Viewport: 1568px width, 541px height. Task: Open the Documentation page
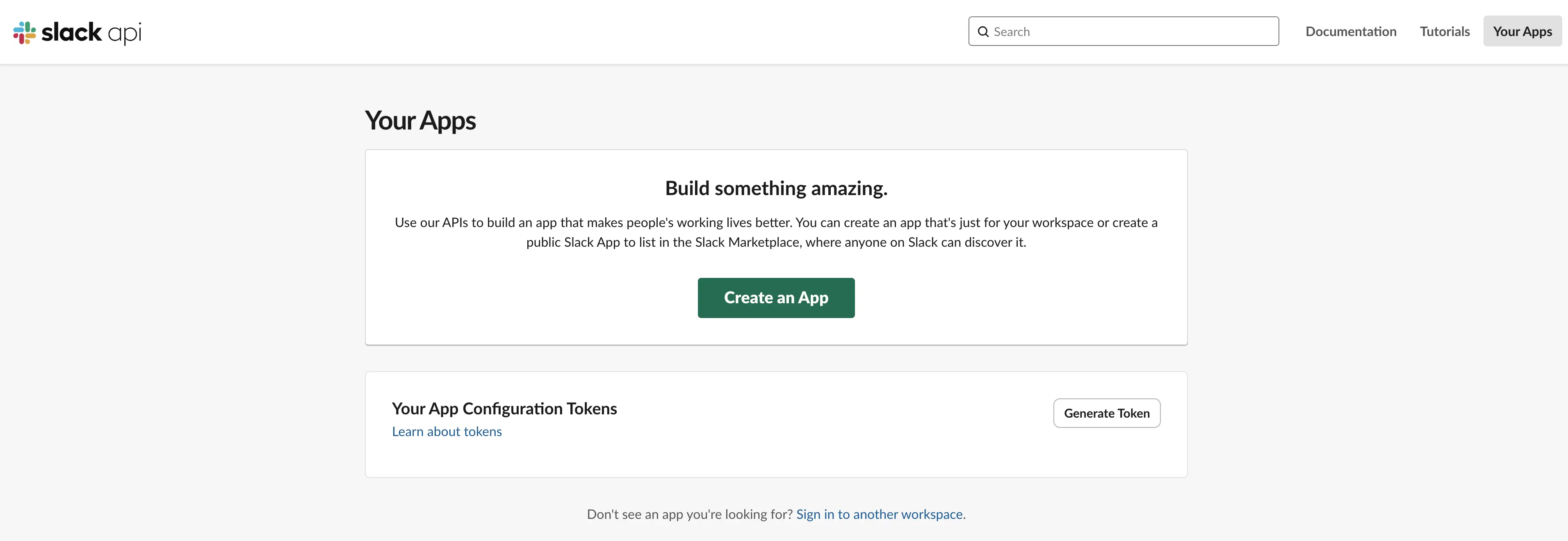coord(1351,31)
